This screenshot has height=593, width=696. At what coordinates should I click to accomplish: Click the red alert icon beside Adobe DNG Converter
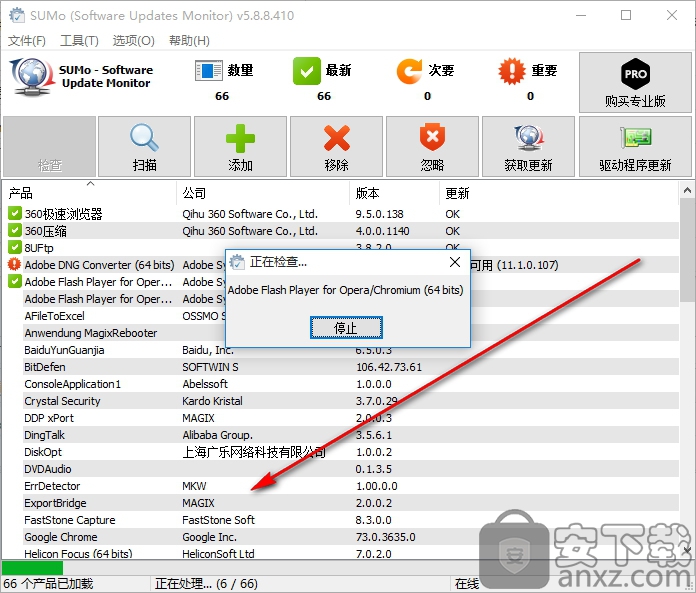click(x=15, y=265)
